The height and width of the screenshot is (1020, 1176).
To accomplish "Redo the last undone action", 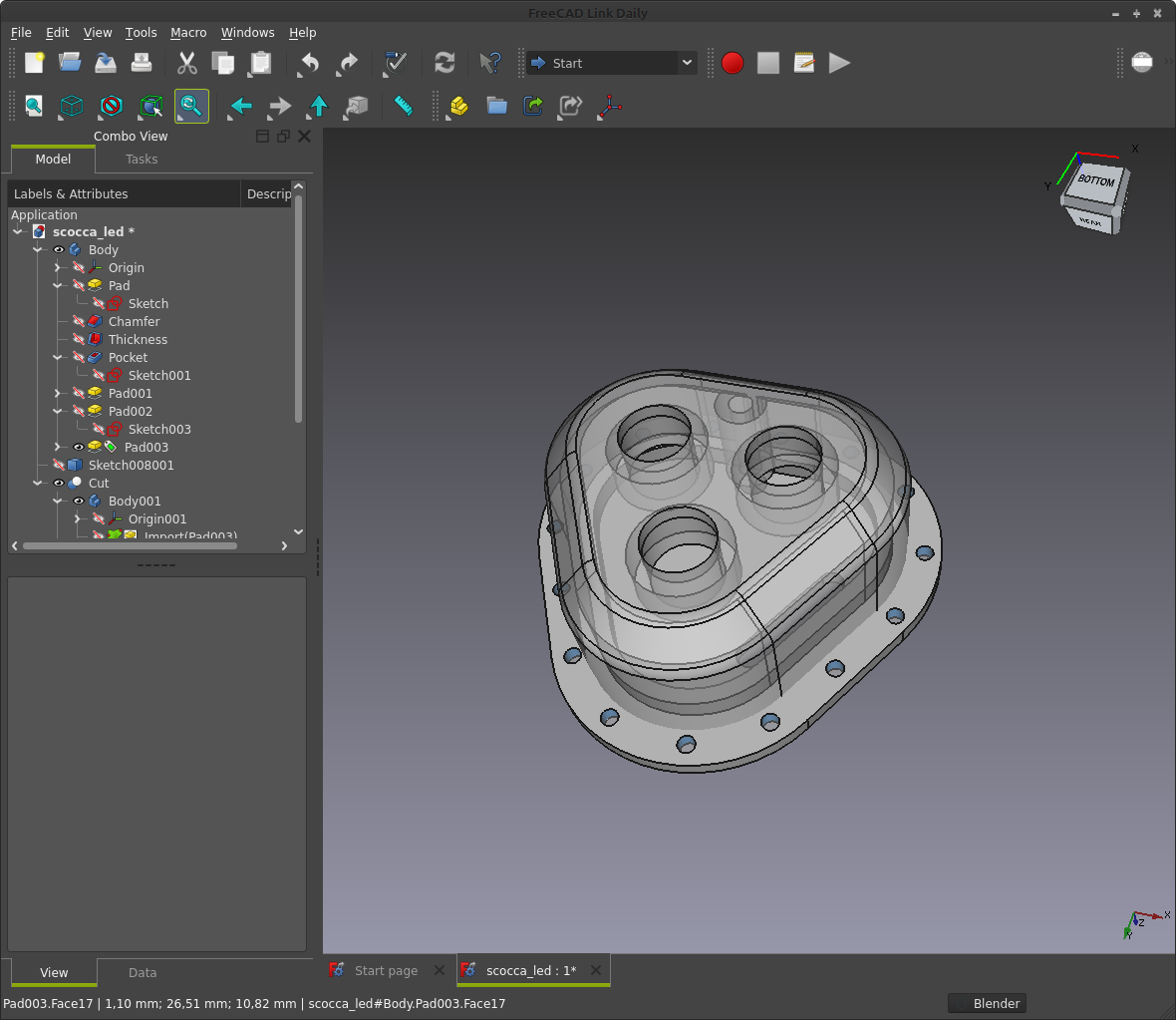I will [x=347, y=63].
